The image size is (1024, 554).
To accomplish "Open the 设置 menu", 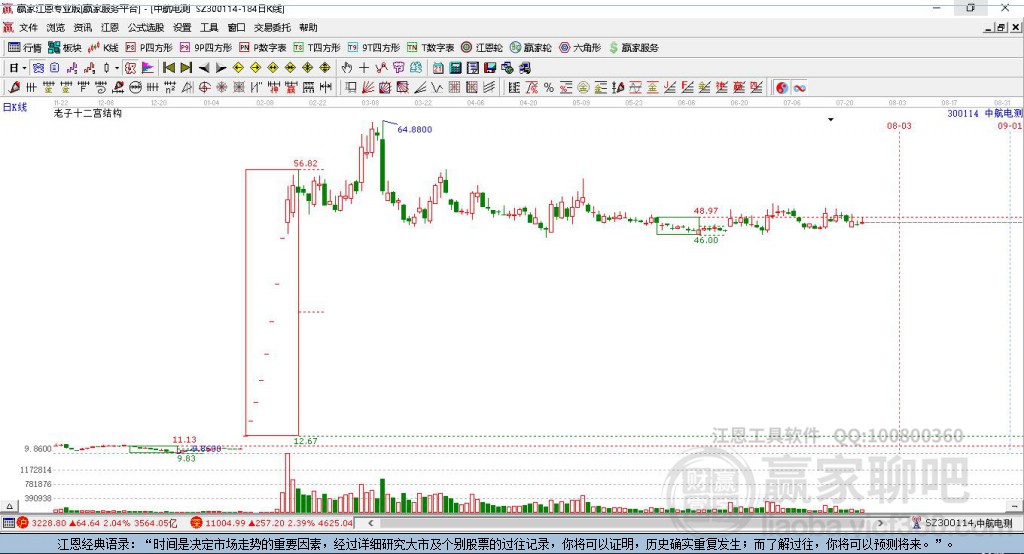I will (x=182, y=27).
